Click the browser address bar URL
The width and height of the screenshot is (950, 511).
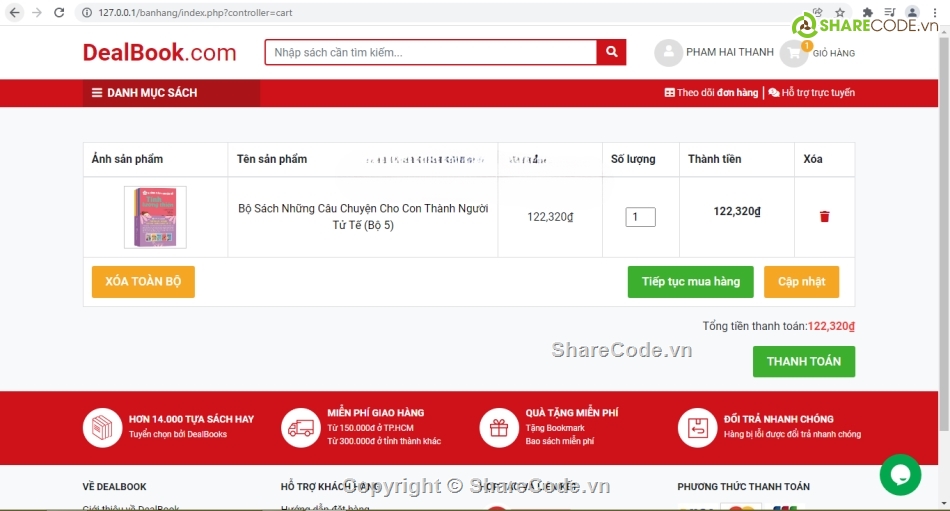coord(195,13)
